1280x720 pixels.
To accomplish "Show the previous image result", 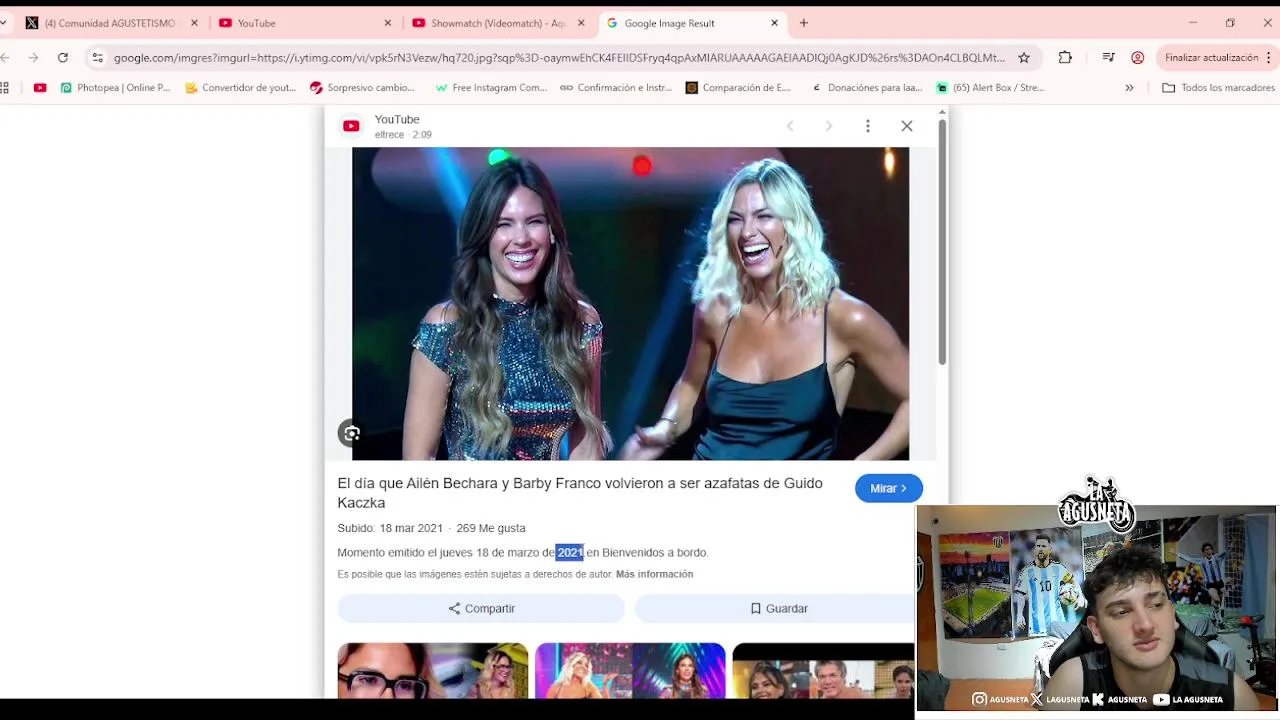I will pyautogui.click(x=790, y=126).
